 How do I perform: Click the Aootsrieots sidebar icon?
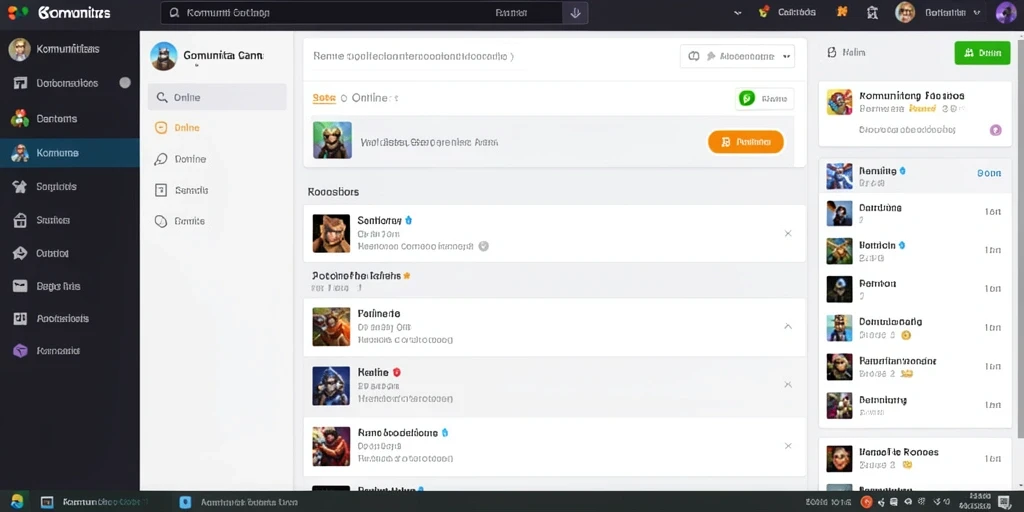tap(20, 319)
